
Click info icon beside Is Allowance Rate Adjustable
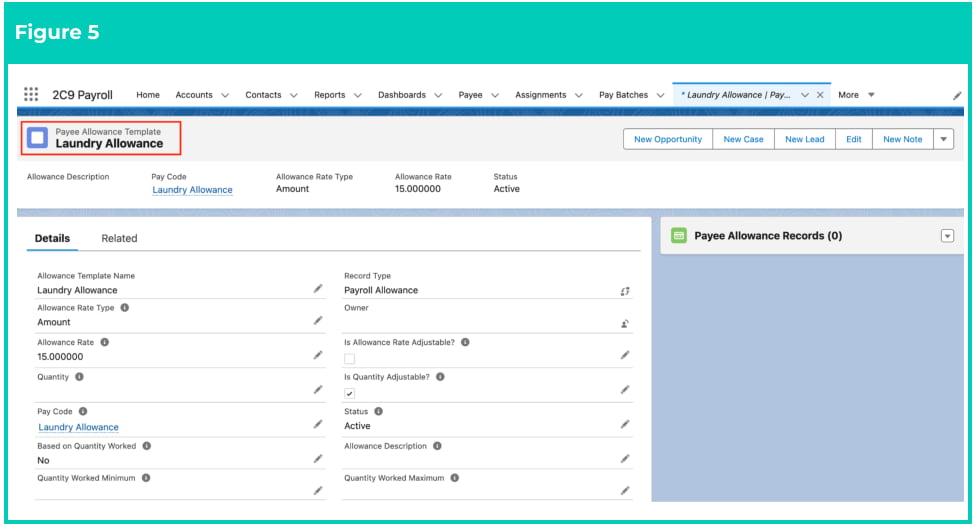coord(465,342)
